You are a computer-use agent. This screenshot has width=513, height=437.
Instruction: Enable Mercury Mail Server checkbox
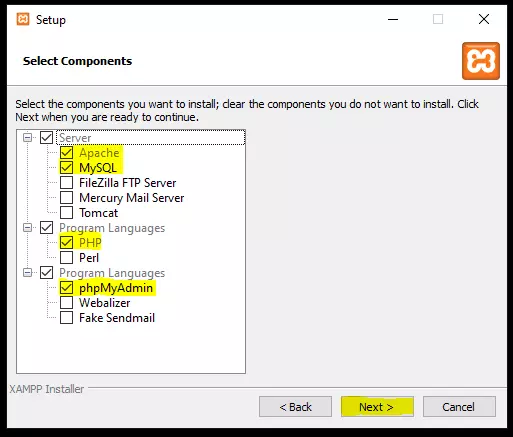pos(66,198)
